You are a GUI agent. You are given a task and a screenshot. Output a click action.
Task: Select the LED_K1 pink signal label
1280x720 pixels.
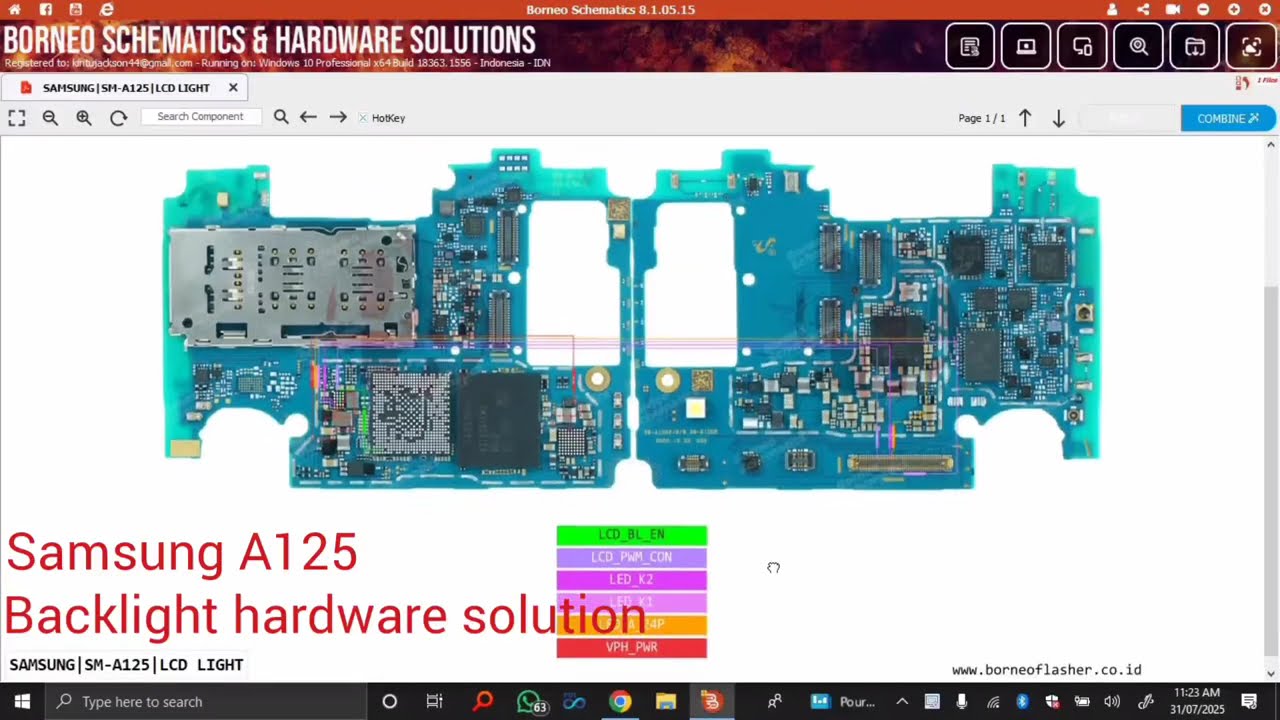pyautogui.click(x=631, y=602)
